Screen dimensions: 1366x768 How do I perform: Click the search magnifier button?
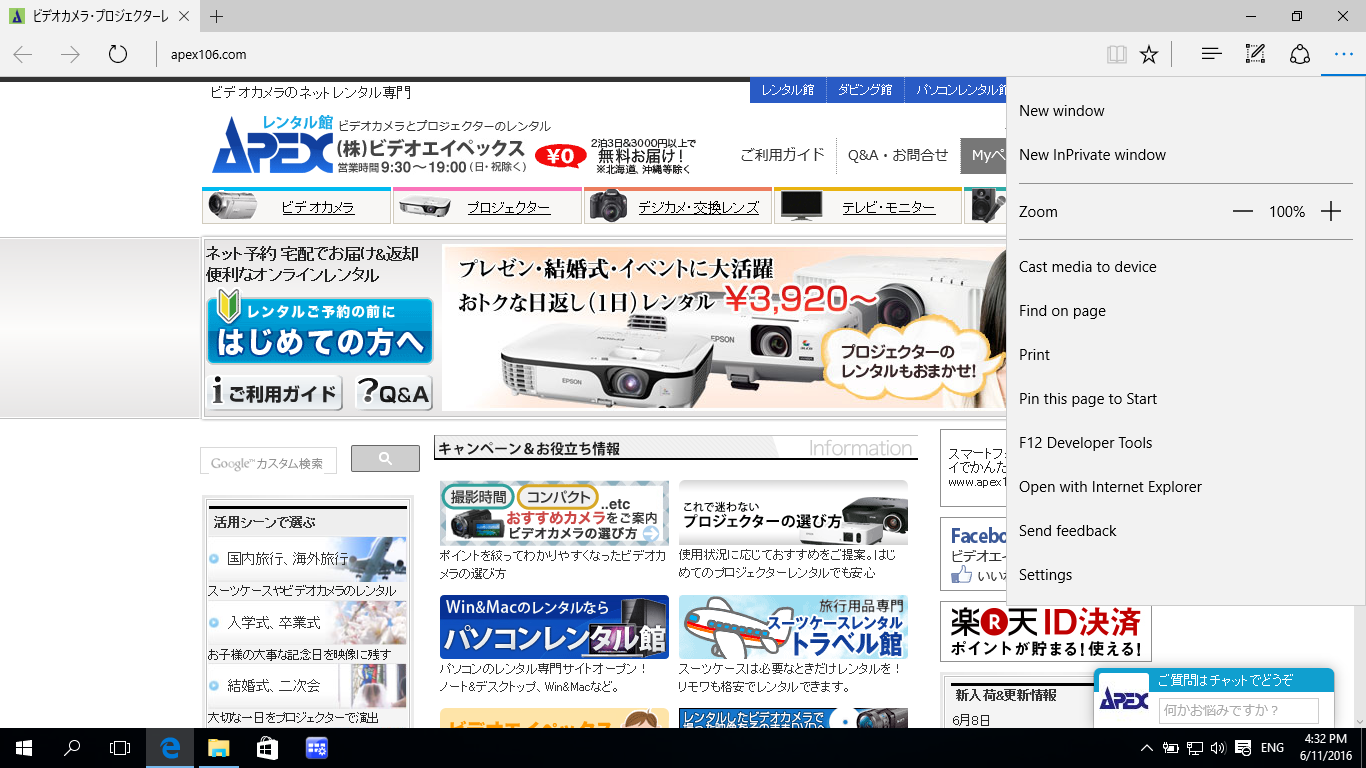point(385,459)
